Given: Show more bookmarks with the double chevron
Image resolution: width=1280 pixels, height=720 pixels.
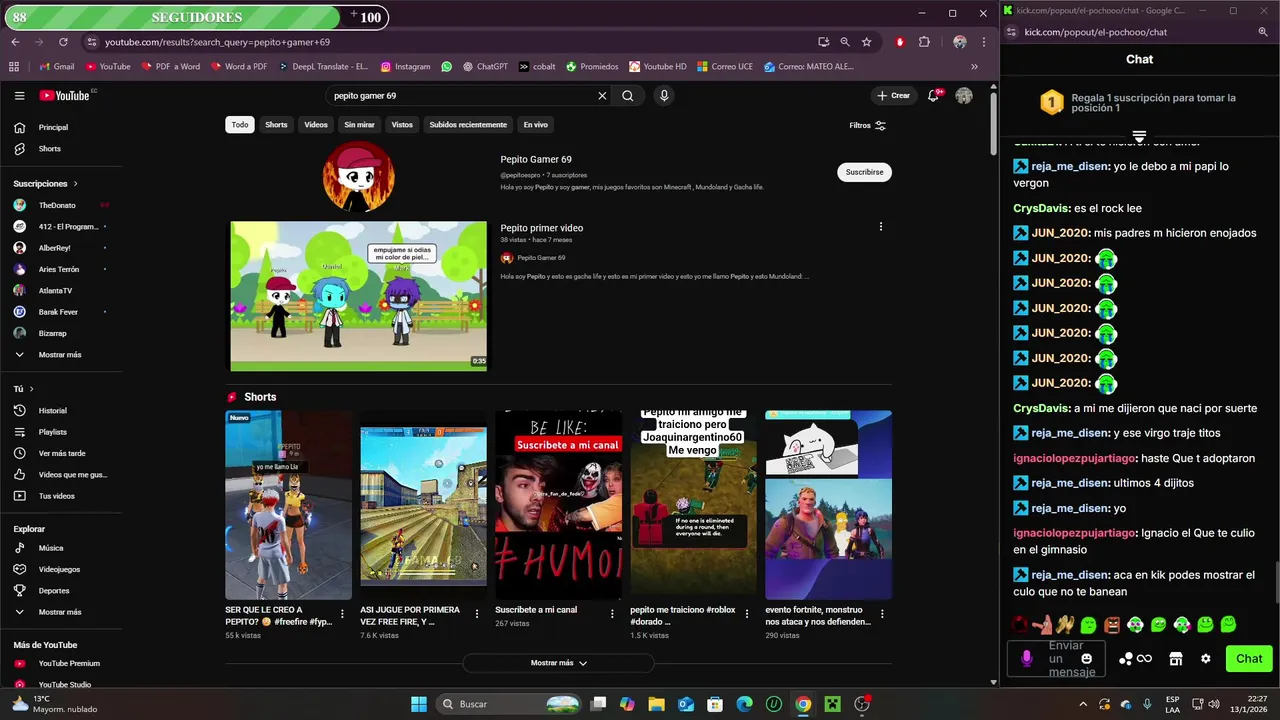Looking at the screenshot, I should [974, 67].
